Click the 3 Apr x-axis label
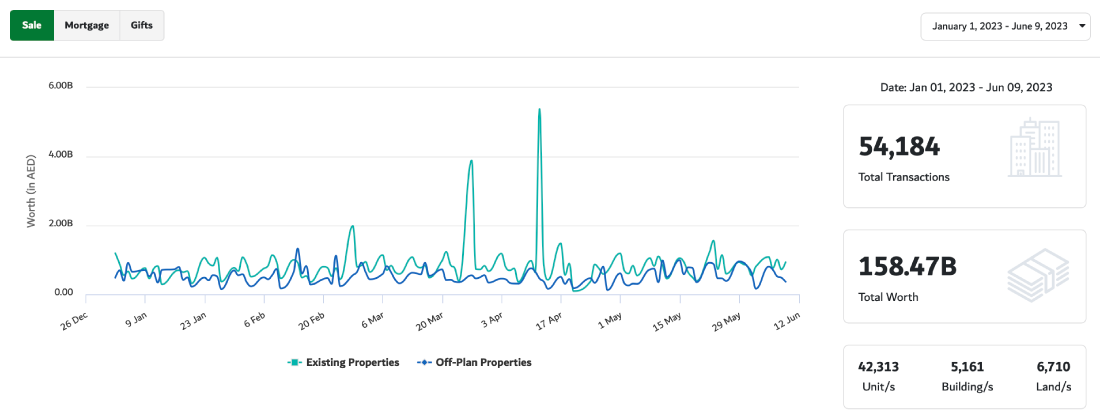 point(490,319)
